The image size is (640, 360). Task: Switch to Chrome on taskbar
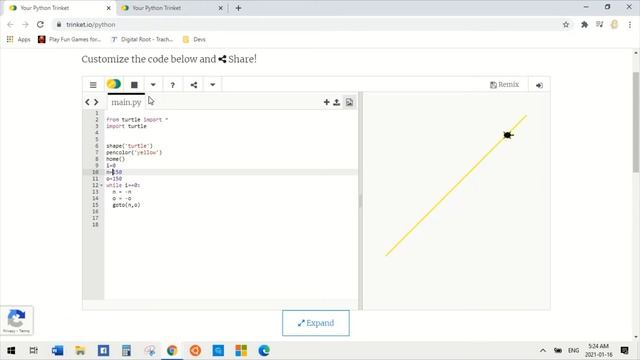click(172, 351)
